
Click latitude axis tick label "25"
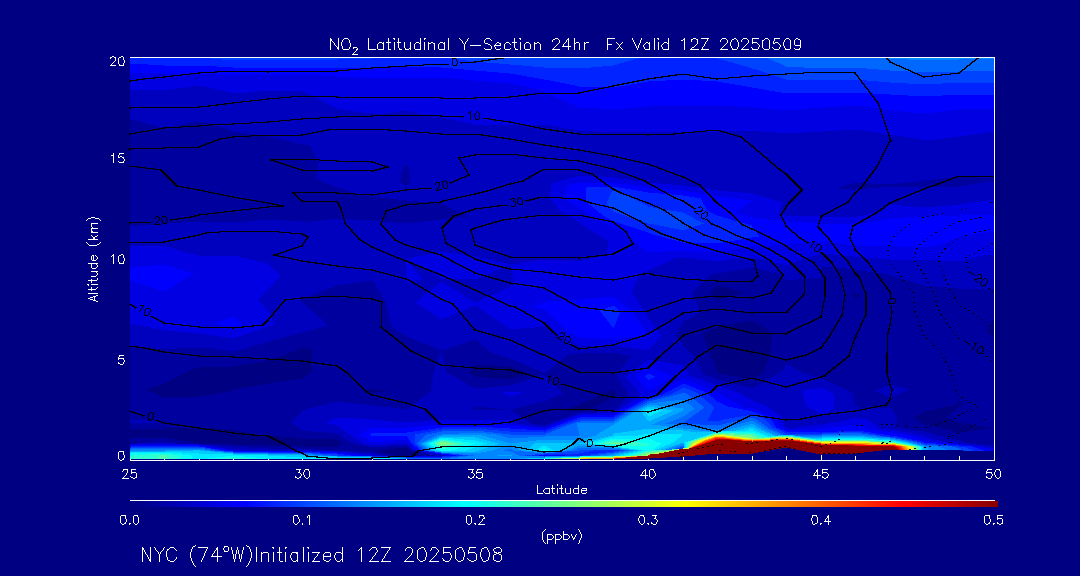[x=129, y=474]
